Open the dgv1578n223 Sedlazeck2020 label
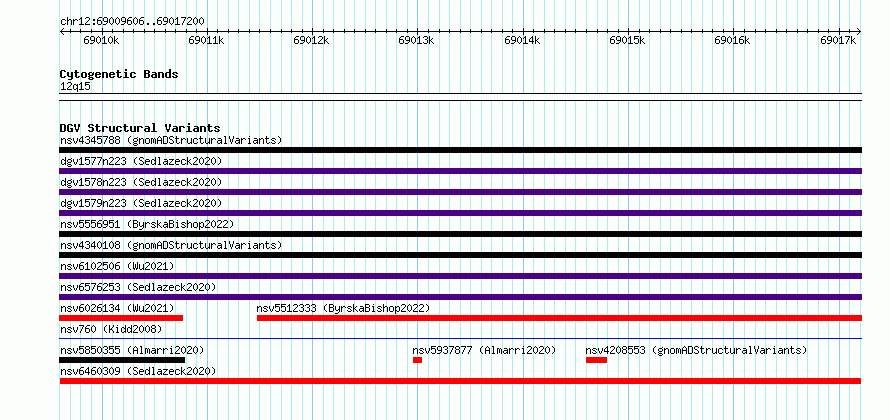The image size is (890, 420). [141, 182]
